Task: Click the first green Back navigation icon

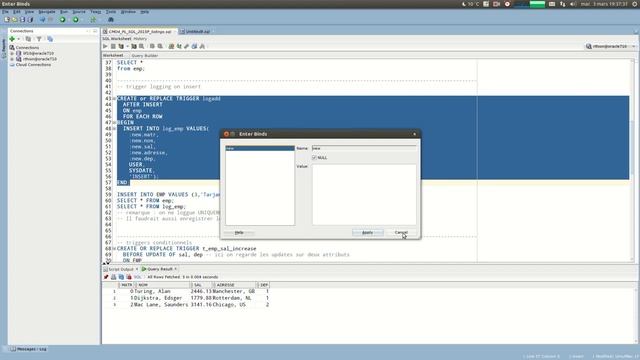Action: point(62,20)
